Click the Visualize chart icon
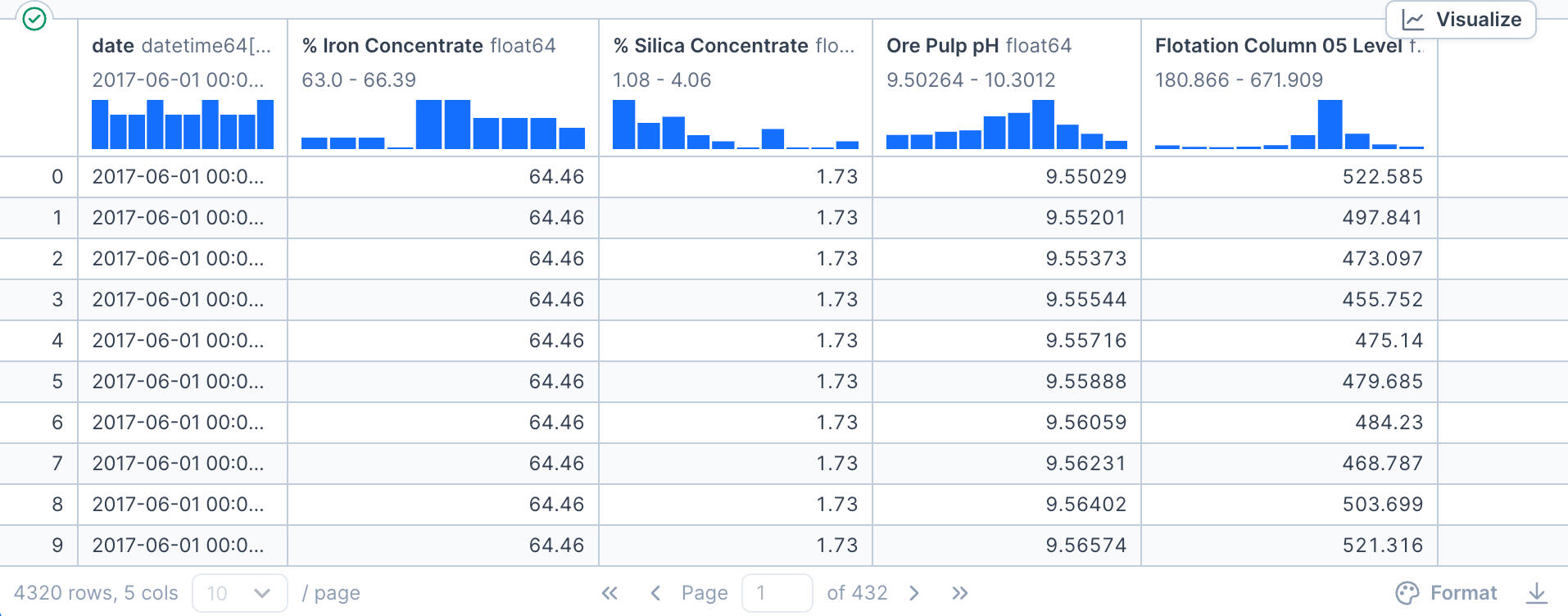This screenshot has height=616, width=1568. [1413, 20]
